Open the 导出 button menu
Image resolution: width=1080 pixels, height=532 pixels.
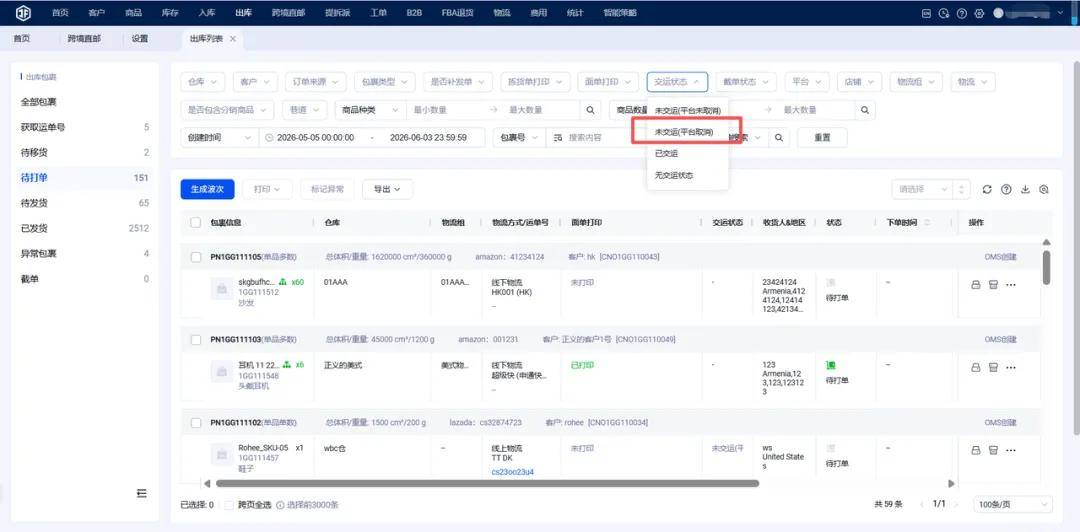click(x=387, y=190)
